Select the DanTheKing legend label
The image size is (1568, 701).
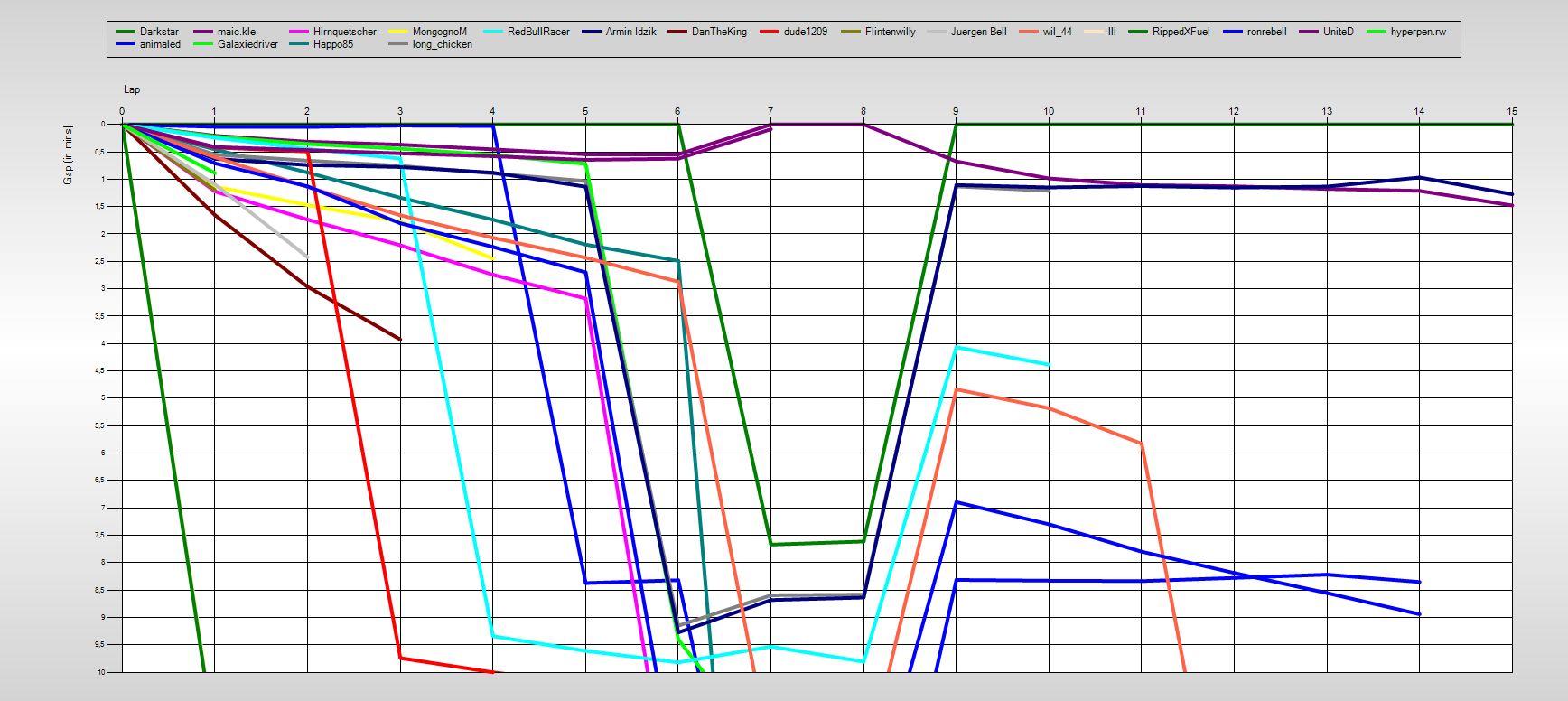point(719,32)
